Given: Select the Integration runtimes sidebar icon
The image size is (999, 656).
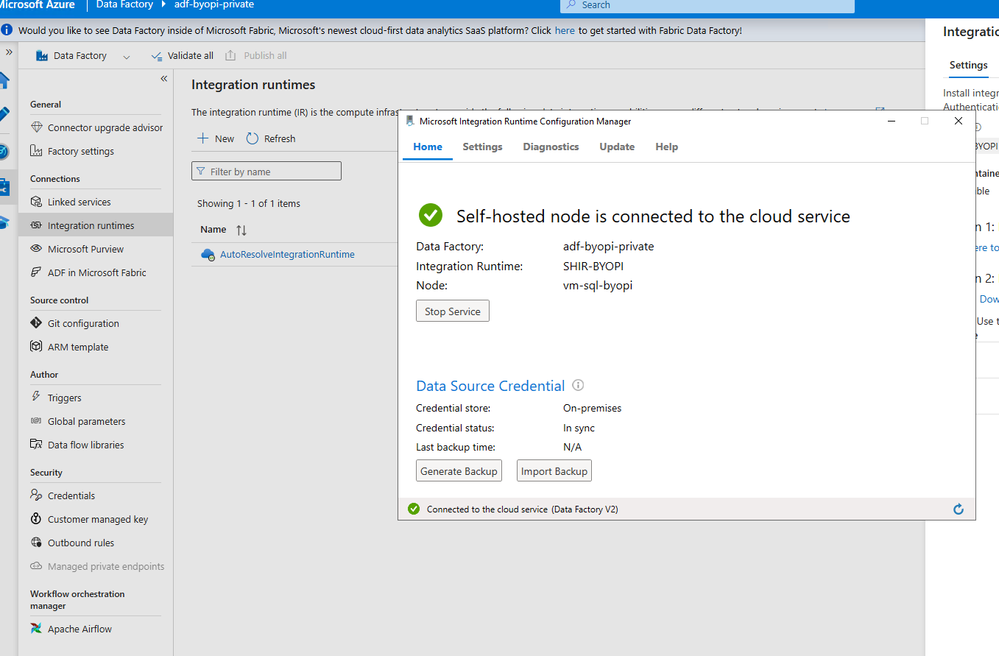Looking at the screenshot, I should point(36,225).
